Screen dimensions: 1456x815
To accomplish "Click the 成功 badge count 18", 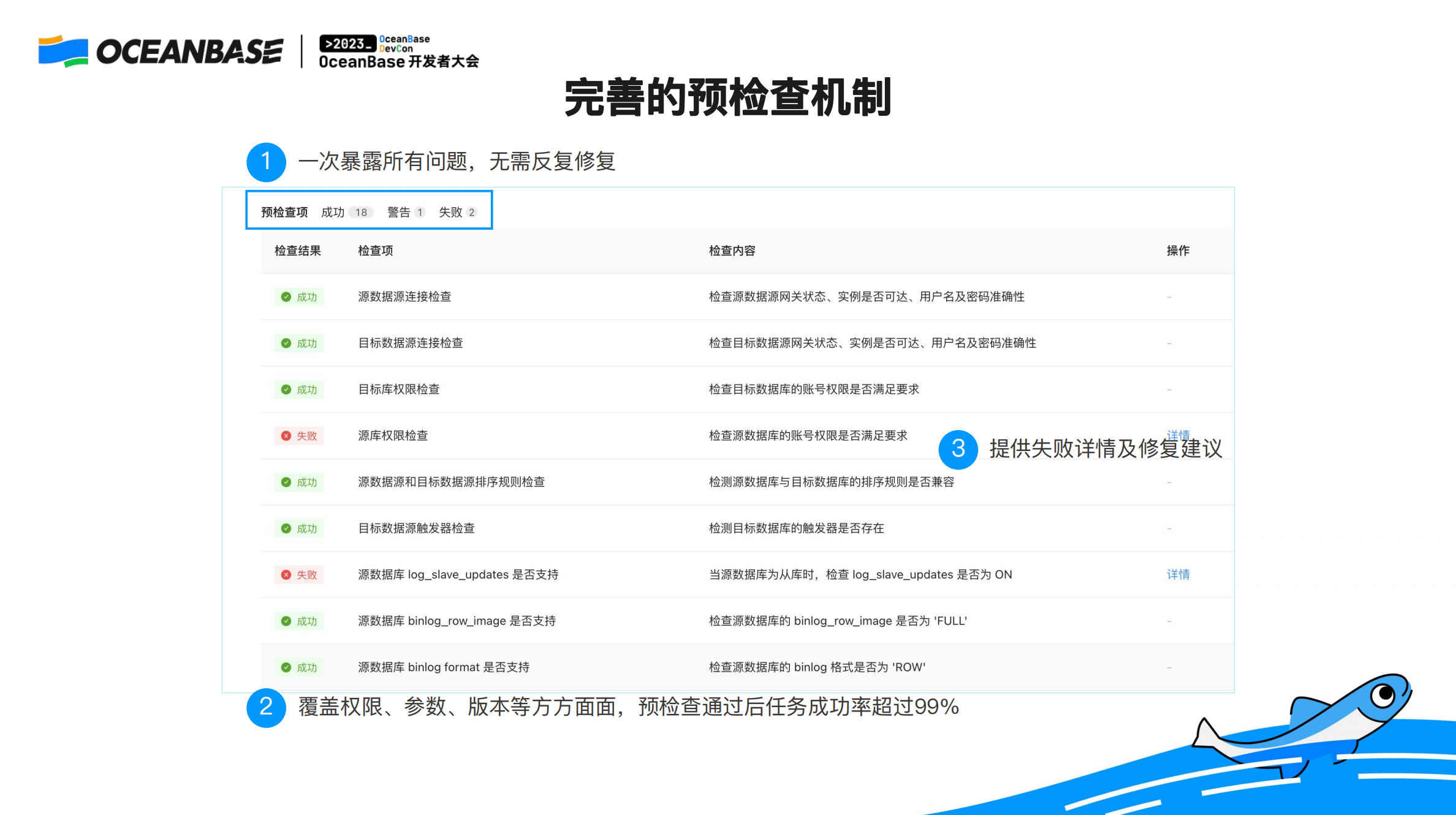I will pyautogui.click(x=363, y=212).
